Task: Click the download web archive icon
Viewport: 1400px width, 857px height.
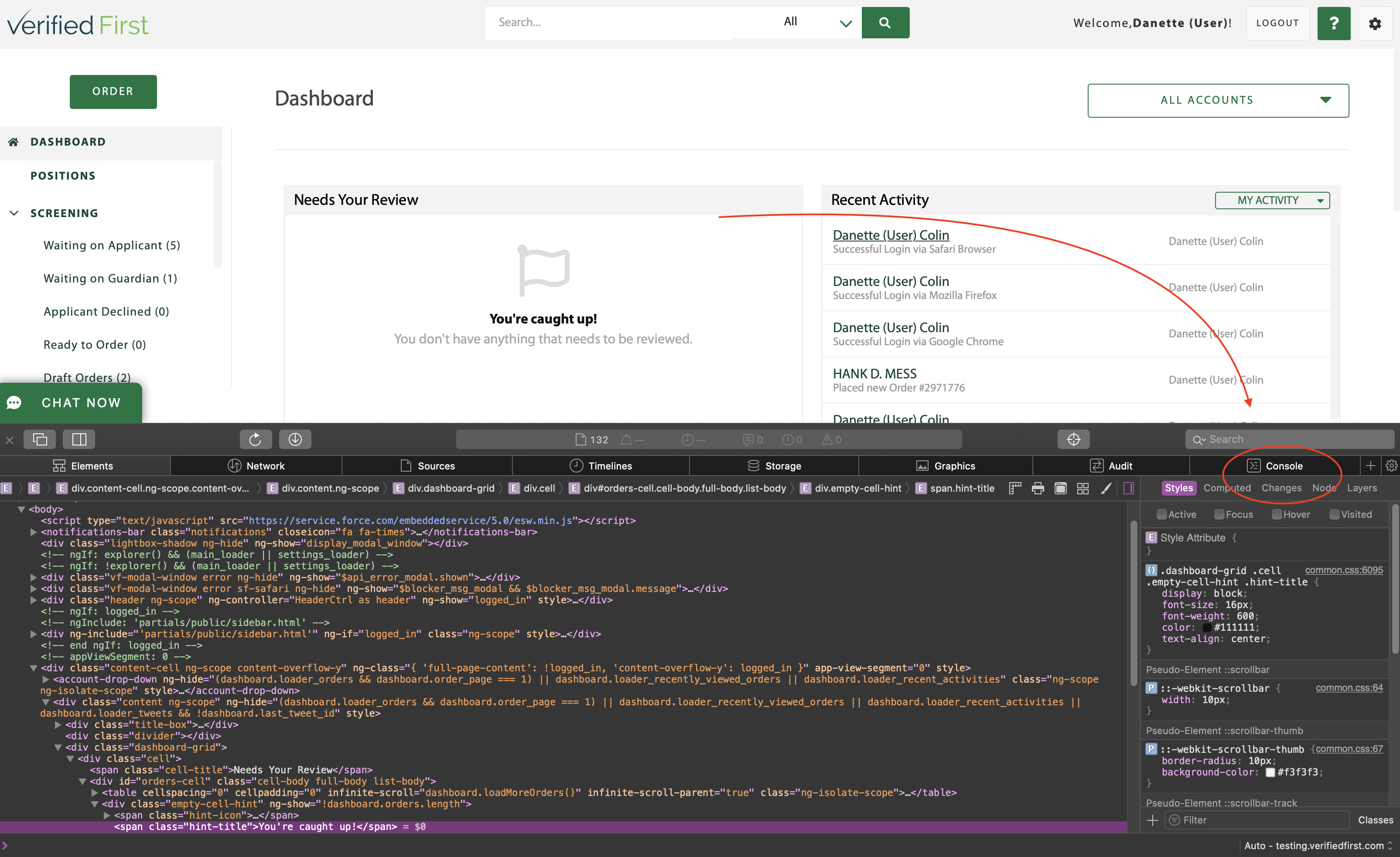Action: pyautogui.click(x=295, y=439)
